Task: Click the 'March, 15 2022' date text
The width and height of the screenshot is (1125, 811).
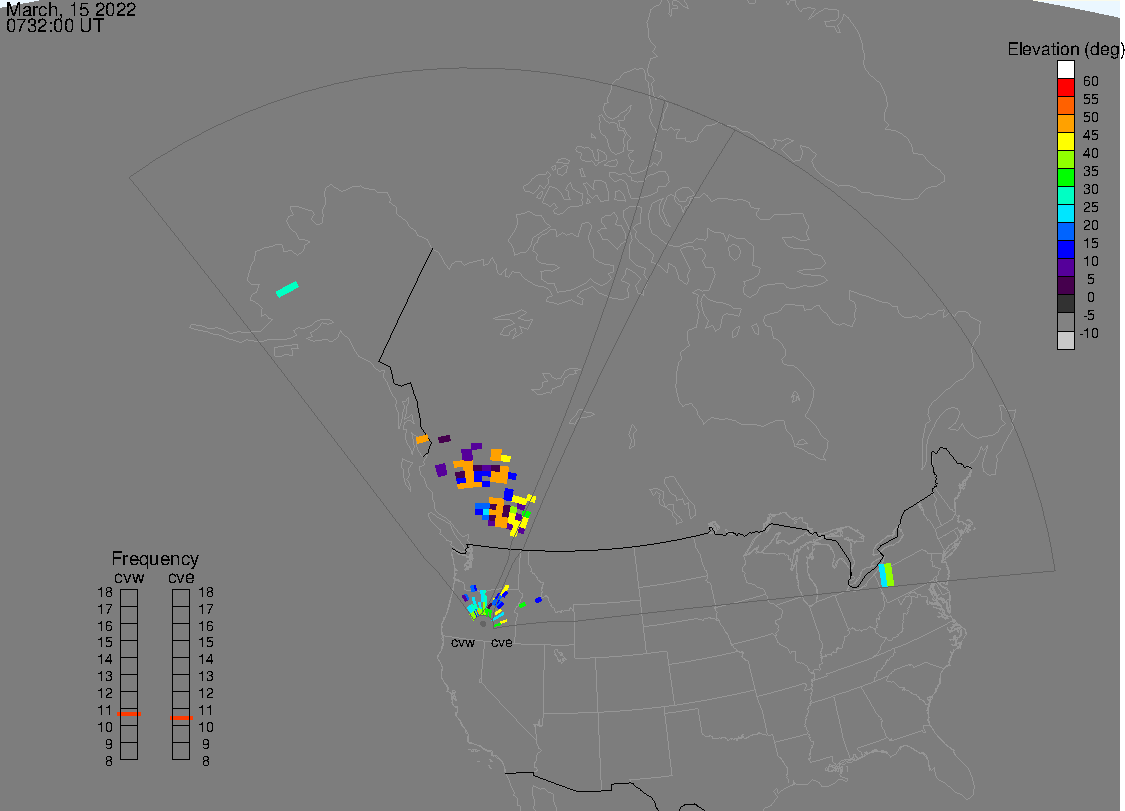Action: (70, 9)
